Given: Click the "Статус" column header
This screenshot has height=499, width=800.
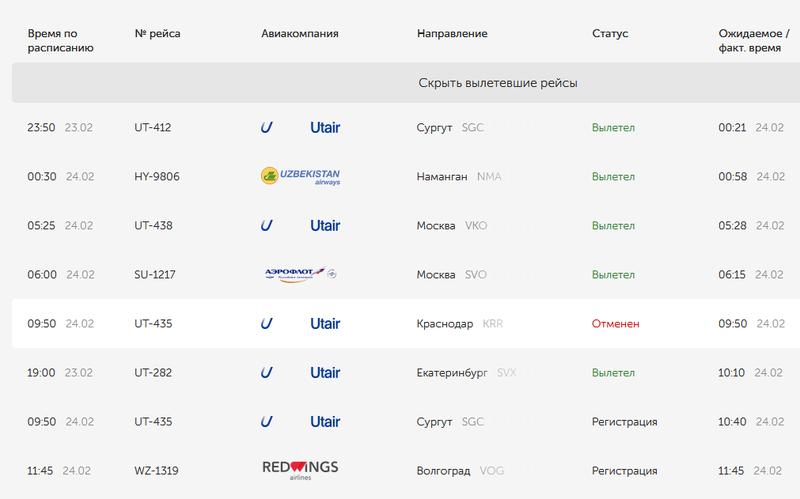Looking at the screenshot, I should click(x=610, y=34).
